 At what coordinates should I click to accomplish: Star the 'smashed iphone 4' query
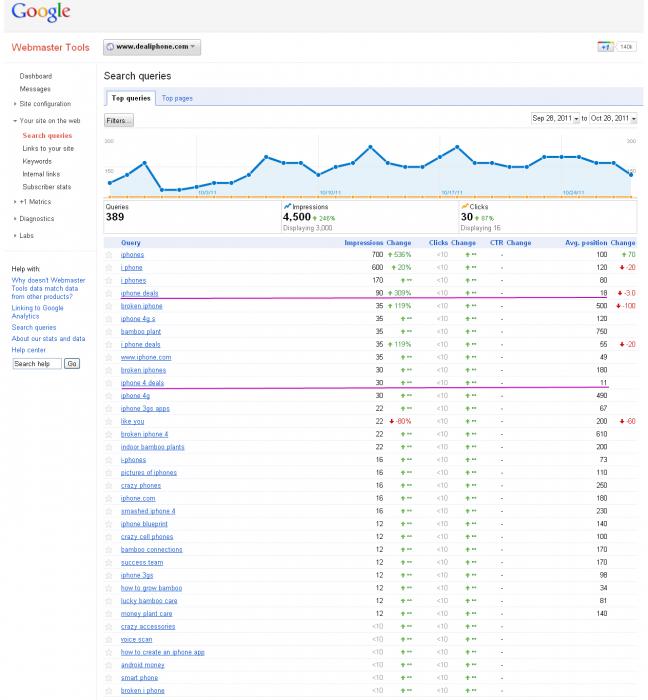108,512
